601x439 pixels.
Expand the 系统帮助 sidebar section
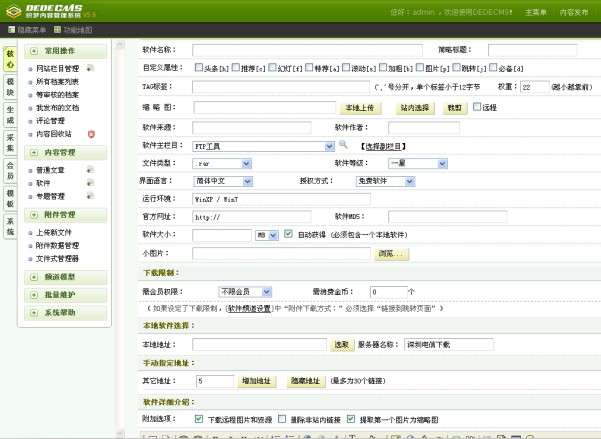click(x=65, y=313)
